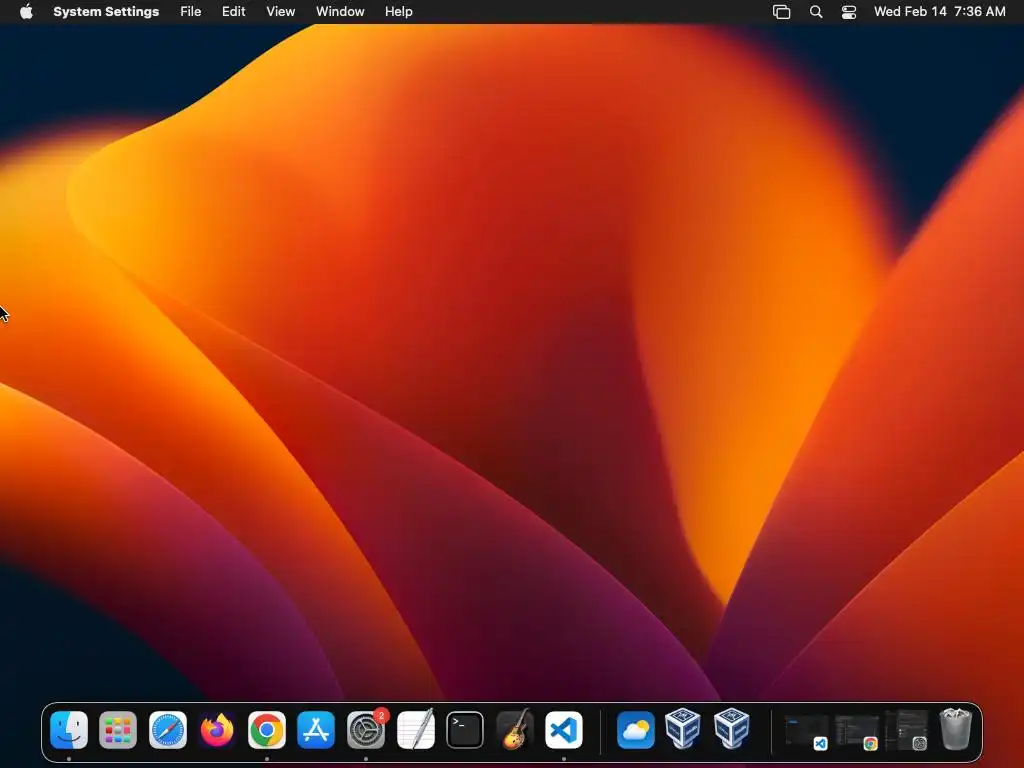1024x768 pixels.
Task: Open Launchpad from the Dock
Action: pyautogui.click(x=118, y=729)
